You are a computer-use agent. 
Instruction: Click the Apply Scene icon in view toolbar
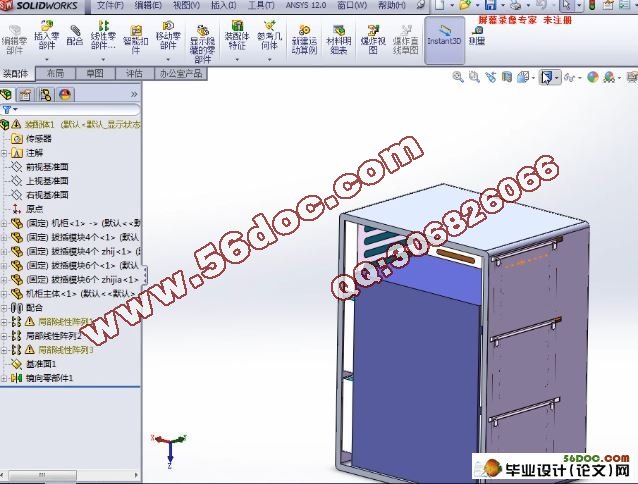coord(609,77)
